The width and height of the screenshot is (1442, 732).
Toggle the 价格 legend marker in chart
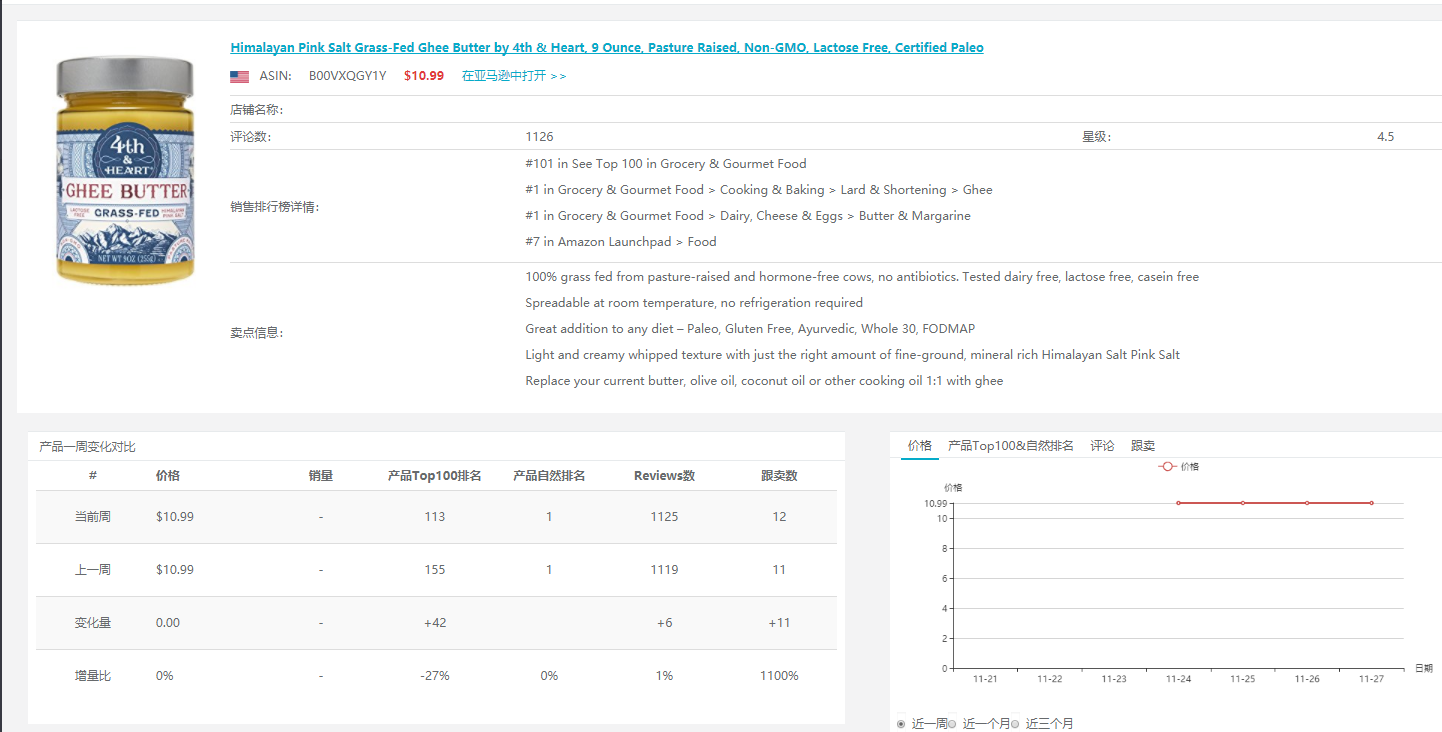[x=1167, y=467]
